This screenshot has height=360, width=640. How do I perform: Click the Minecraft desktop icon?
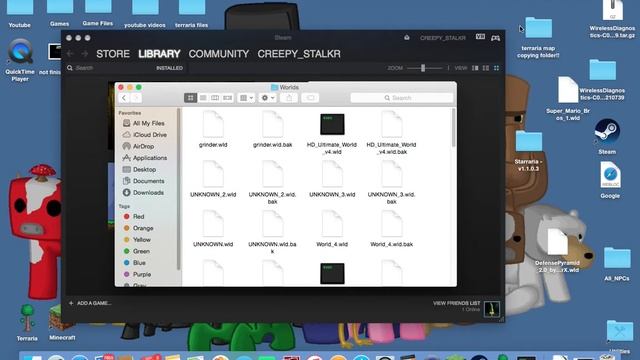[x=62, y=322]
